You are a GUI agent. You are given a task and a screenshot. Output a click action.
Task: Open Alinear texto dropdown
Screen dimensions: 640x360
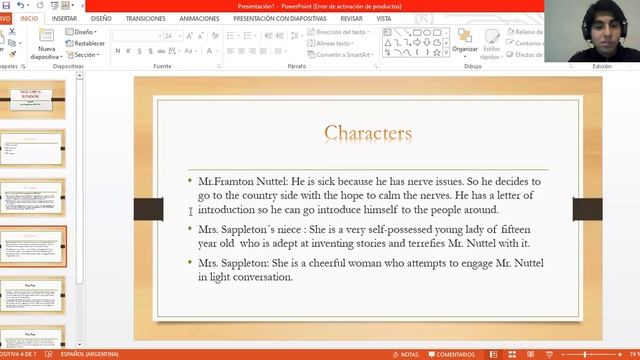(331, 43)
